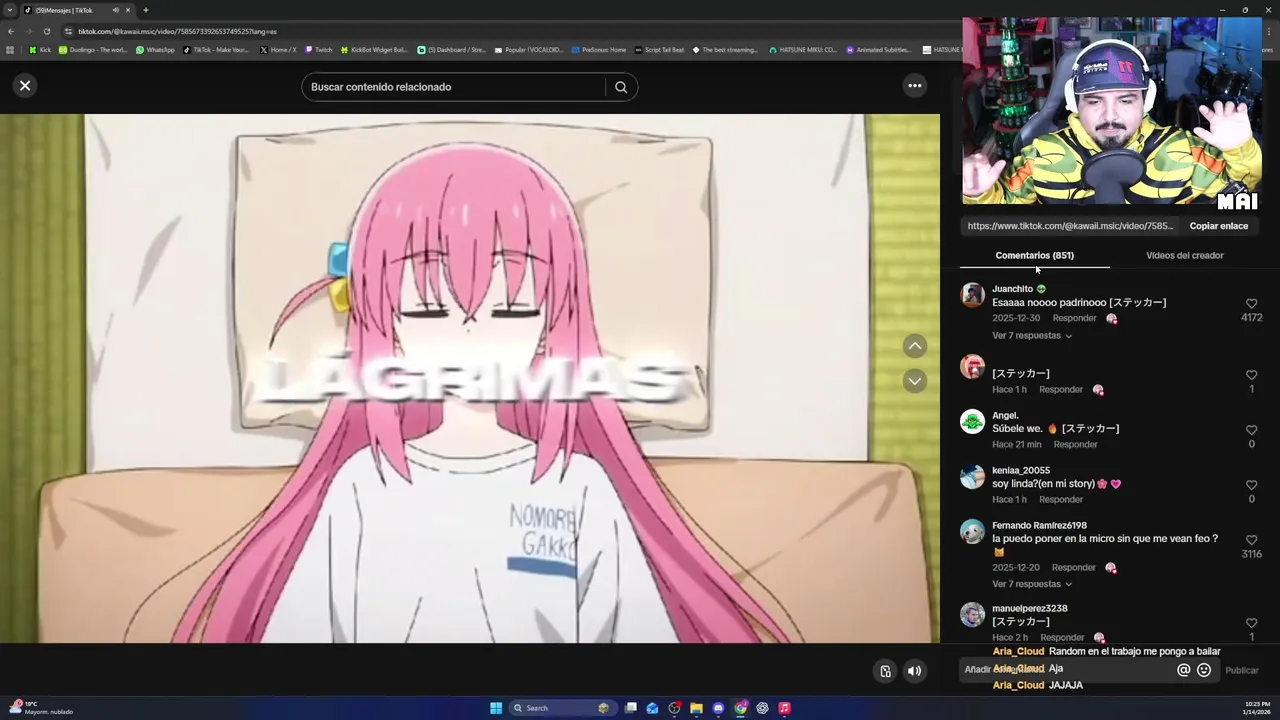Reply to Juanchito's comment
The width and height of the screenshot is (1280, 720).
1074,318
